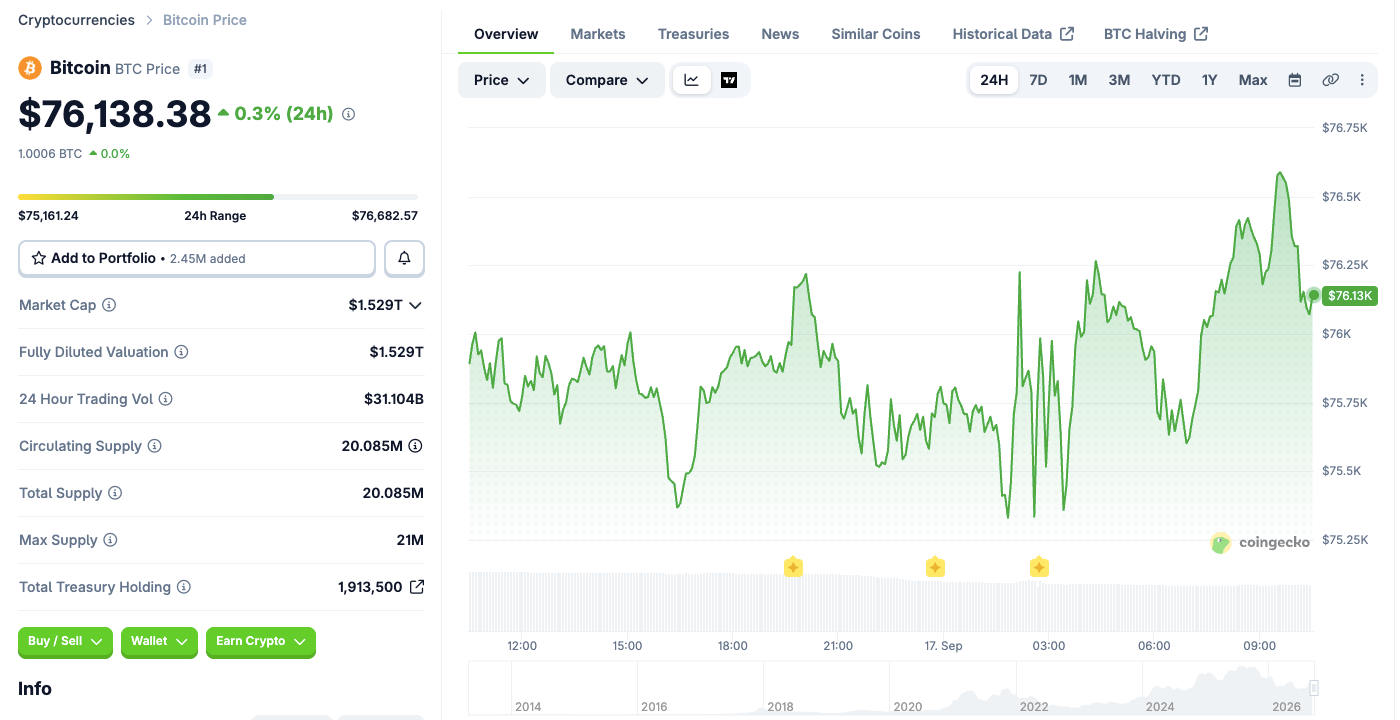
Task: Open the Historical Data tab link
Action: (x=1013, y=34)
